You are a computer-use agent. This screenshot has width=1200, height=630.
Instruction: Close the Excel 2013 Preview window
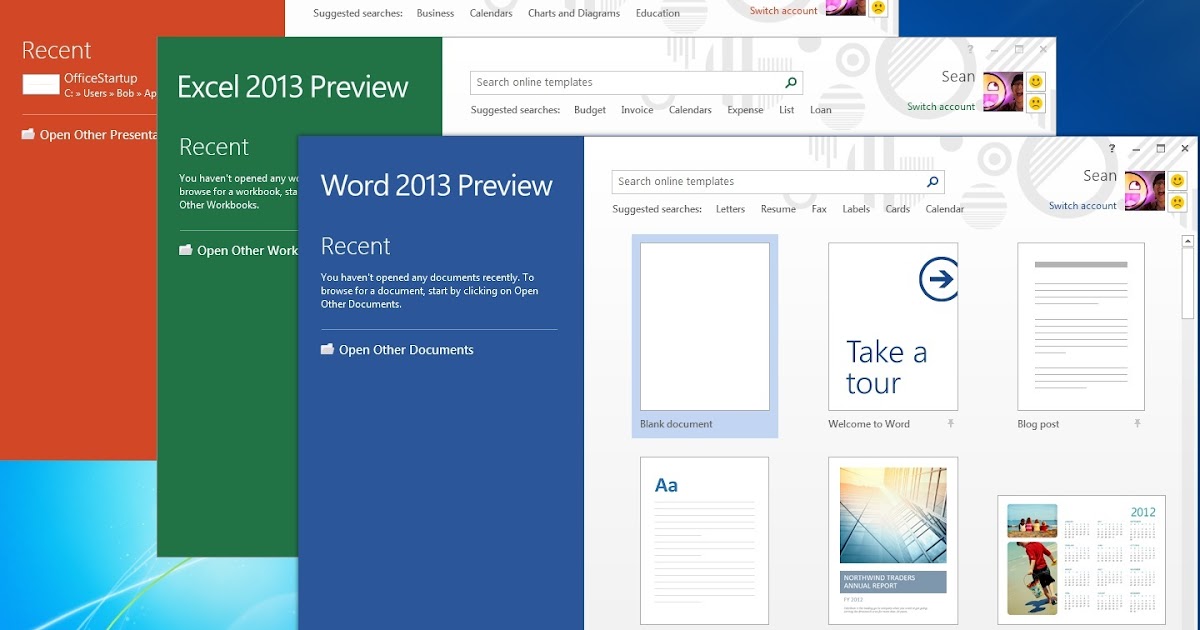pyautogui.click(x=1043, y=49)
